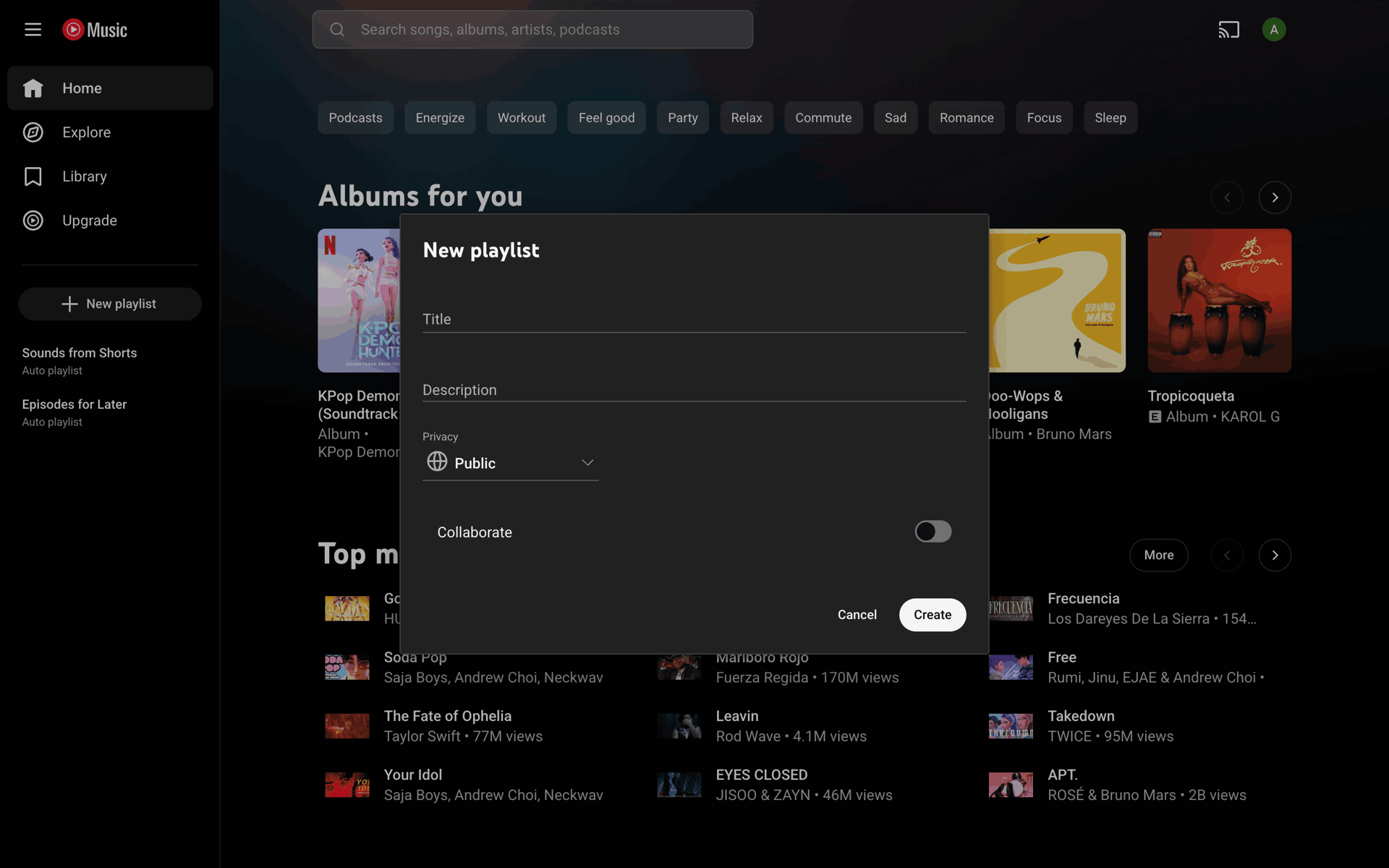1389x868 pixels.
Task: Open the KPop Demon Hunters album cover
Action: point(359,301)
